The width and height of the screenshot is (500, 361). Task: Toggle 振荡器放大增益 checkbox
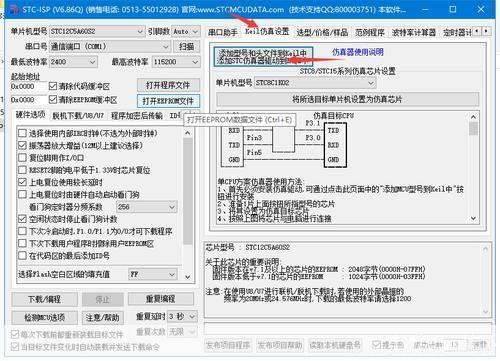click(x=22, y=145)
